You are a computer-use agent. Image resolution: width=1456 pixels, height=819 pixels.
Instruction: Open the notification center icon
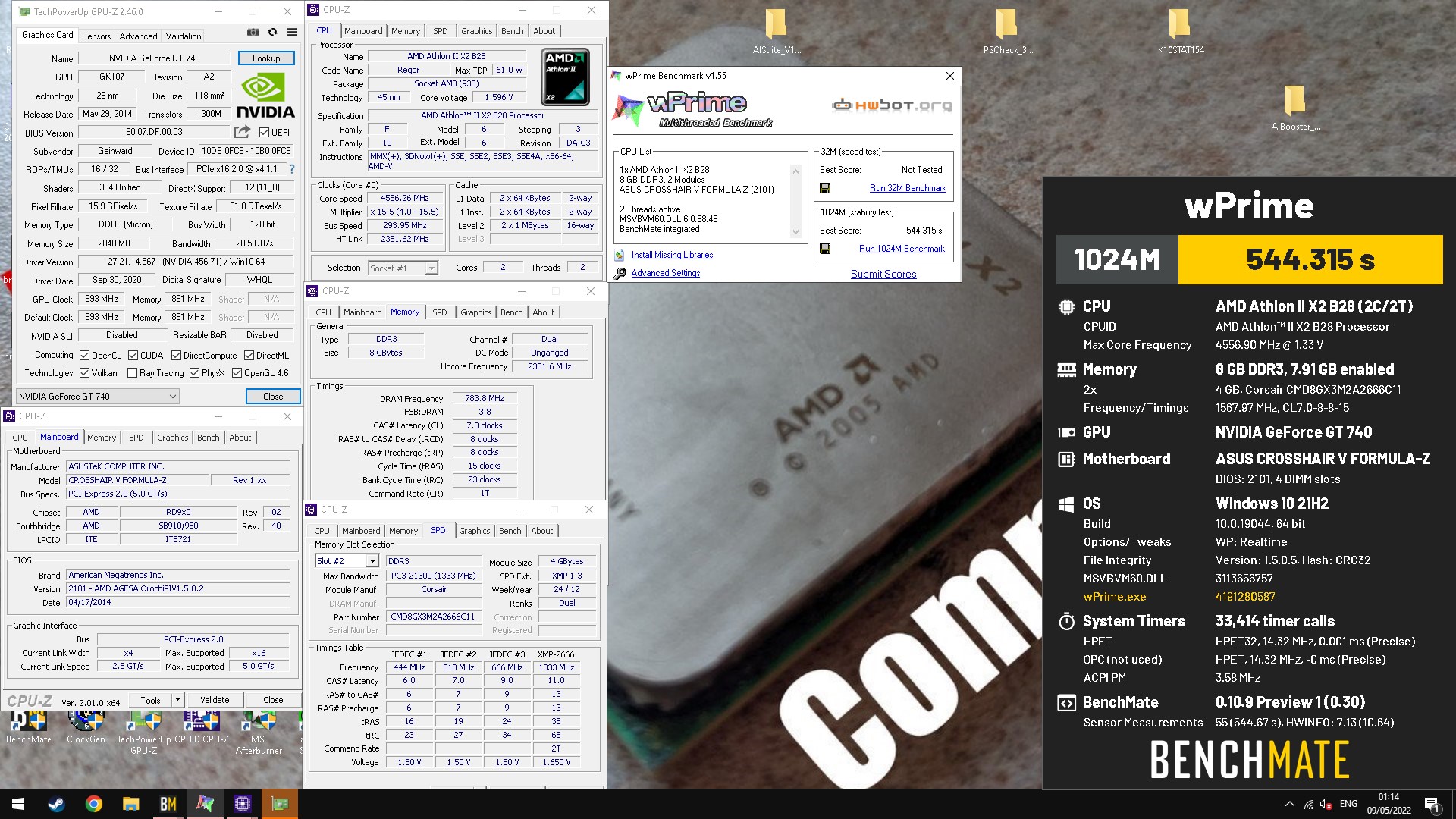1432,804
